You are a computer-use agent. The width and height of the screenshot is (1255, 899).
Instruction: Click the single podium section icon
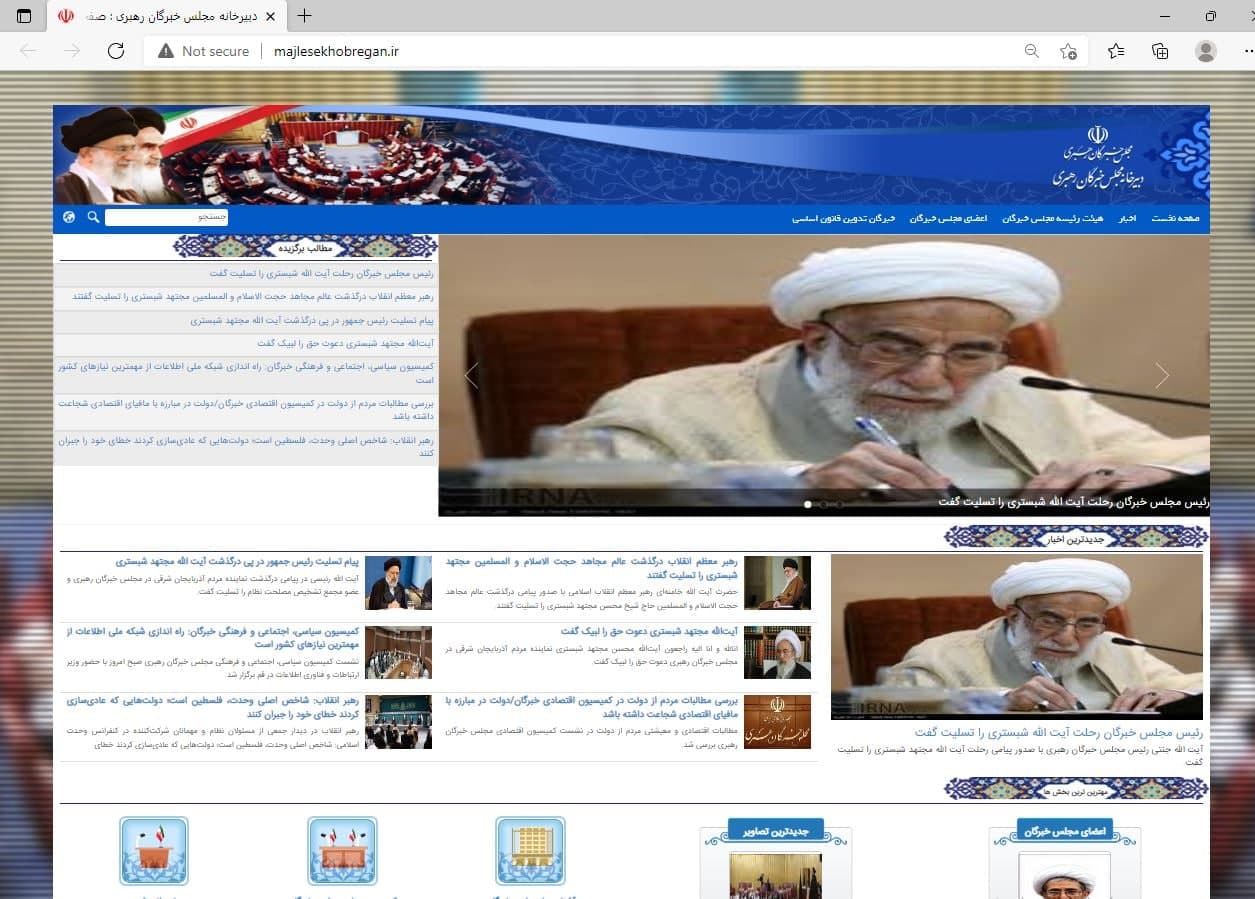(154, 851)
